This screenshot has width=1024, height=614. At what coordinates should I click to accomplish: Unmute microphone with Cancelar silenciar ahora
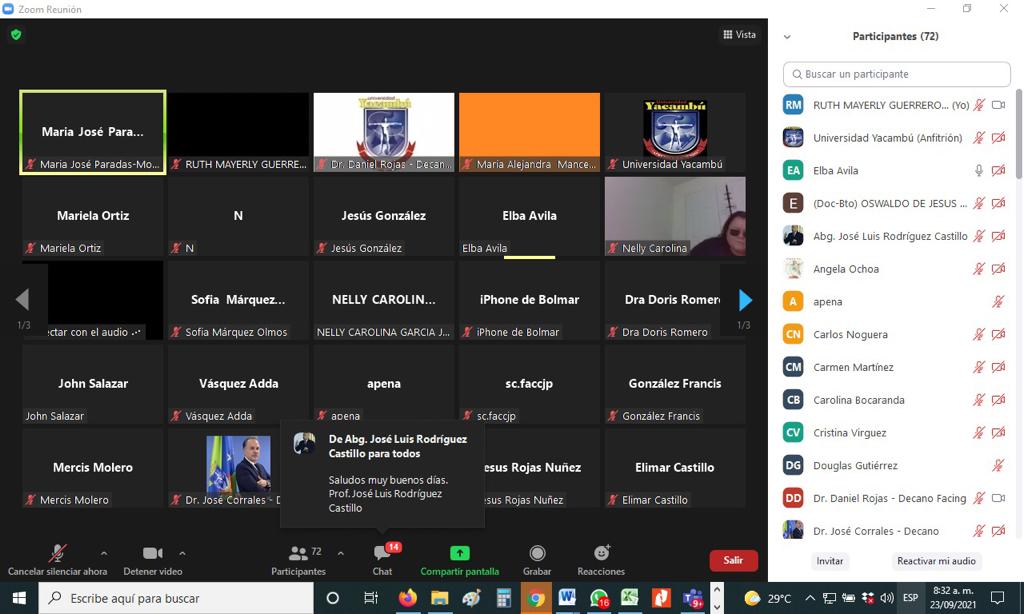[58, 554]
